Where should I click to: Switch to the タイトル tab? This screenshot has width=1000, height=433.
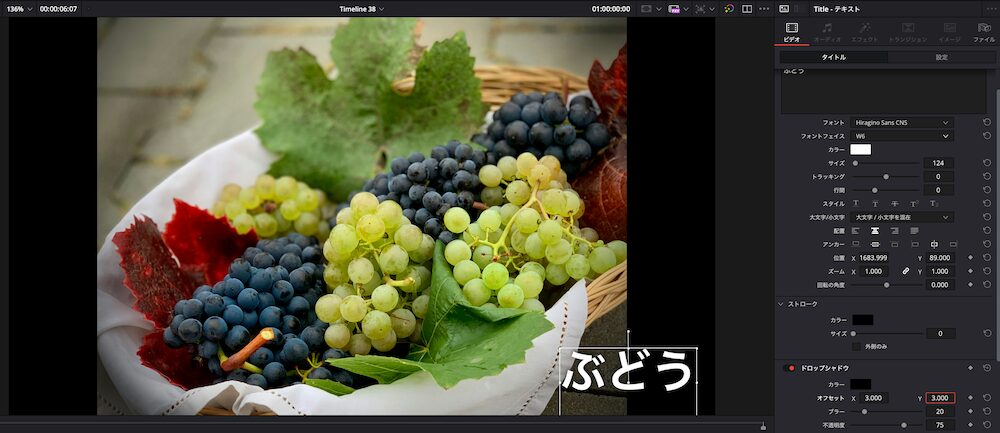(832, 57)
